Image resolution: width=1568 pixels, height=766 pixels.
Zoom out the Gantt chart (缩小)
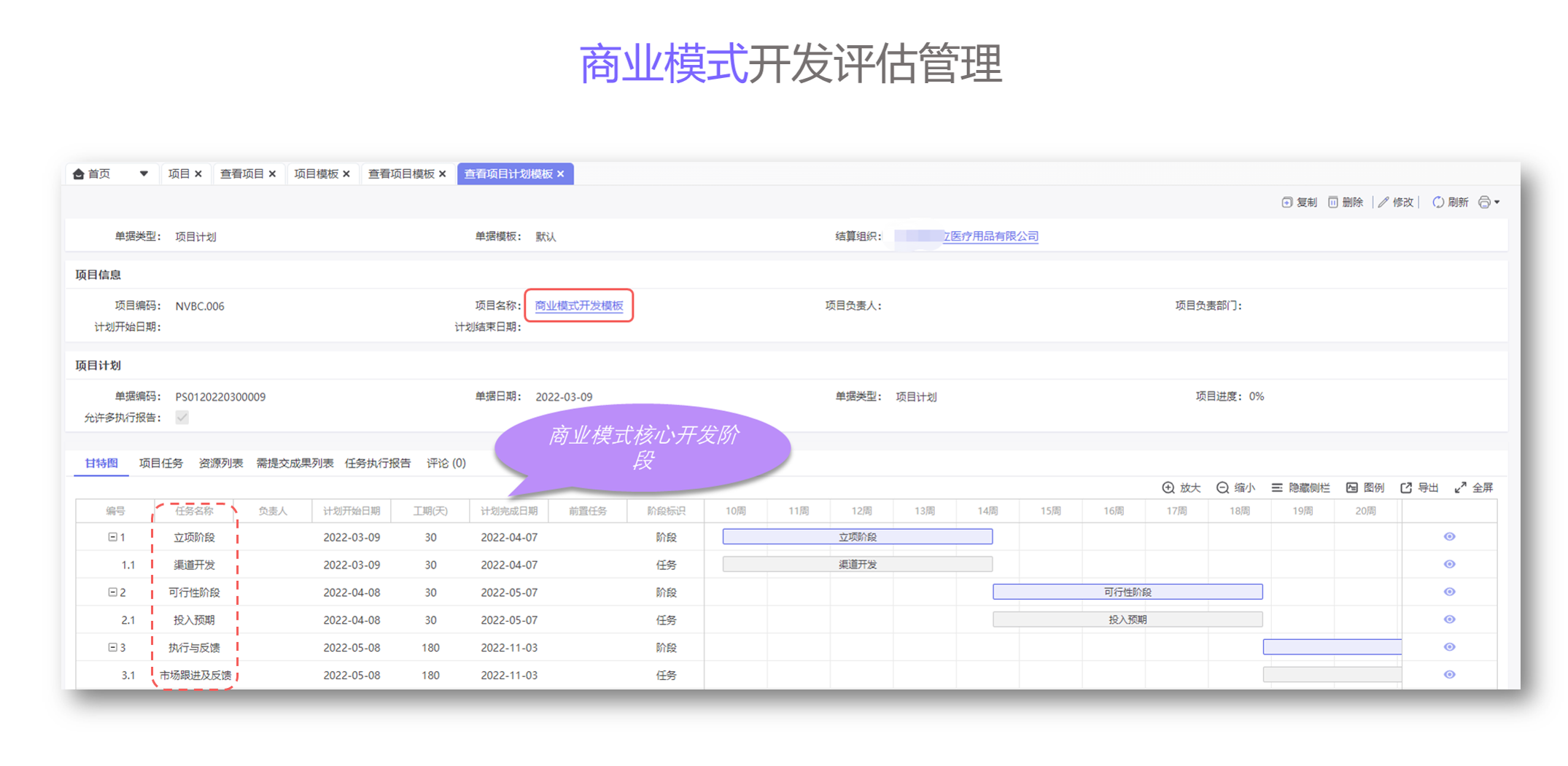(x=1223, y=488)
